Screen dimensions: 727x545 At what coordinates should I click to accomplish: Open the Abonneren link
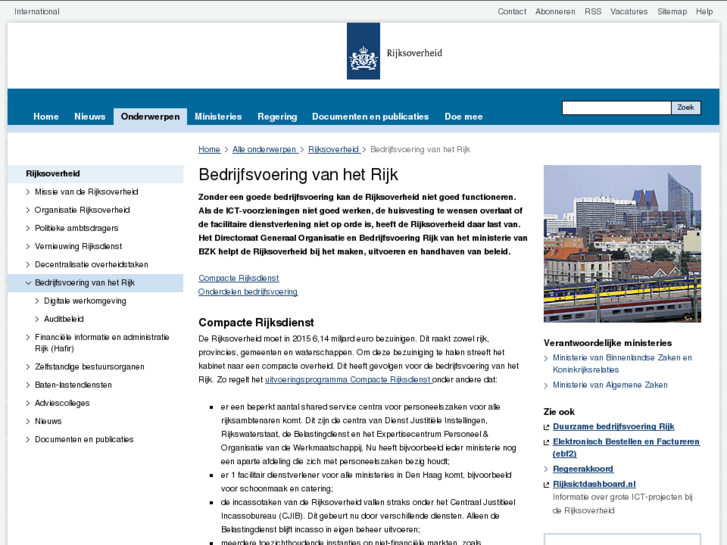coord(555,12)
